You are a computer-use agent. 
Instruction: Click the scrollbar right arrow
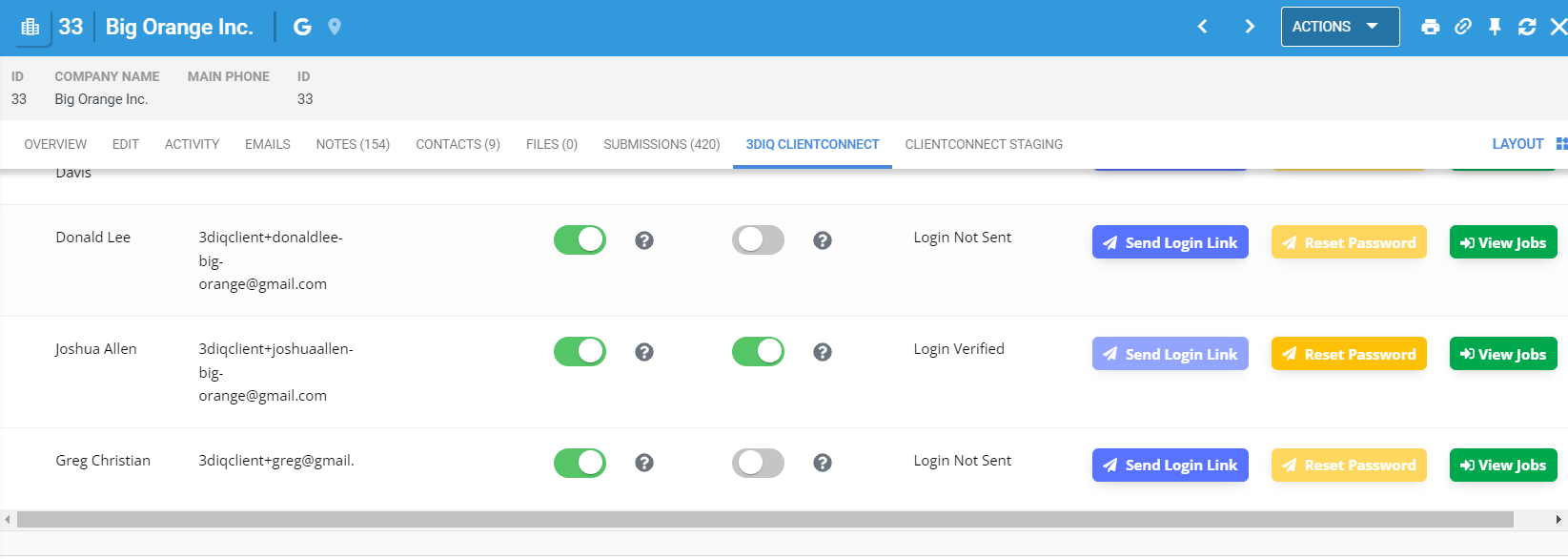1558,520
